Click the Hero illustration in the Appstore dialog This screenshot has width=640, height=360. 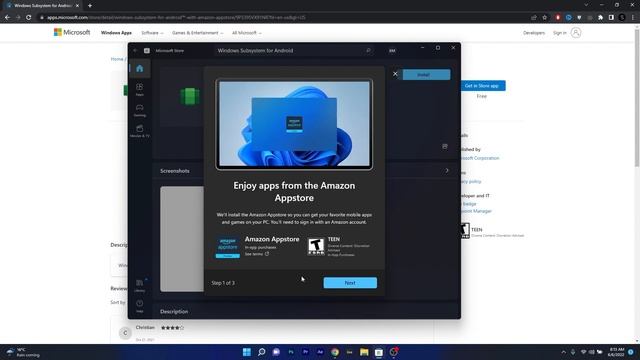(294, 124)
